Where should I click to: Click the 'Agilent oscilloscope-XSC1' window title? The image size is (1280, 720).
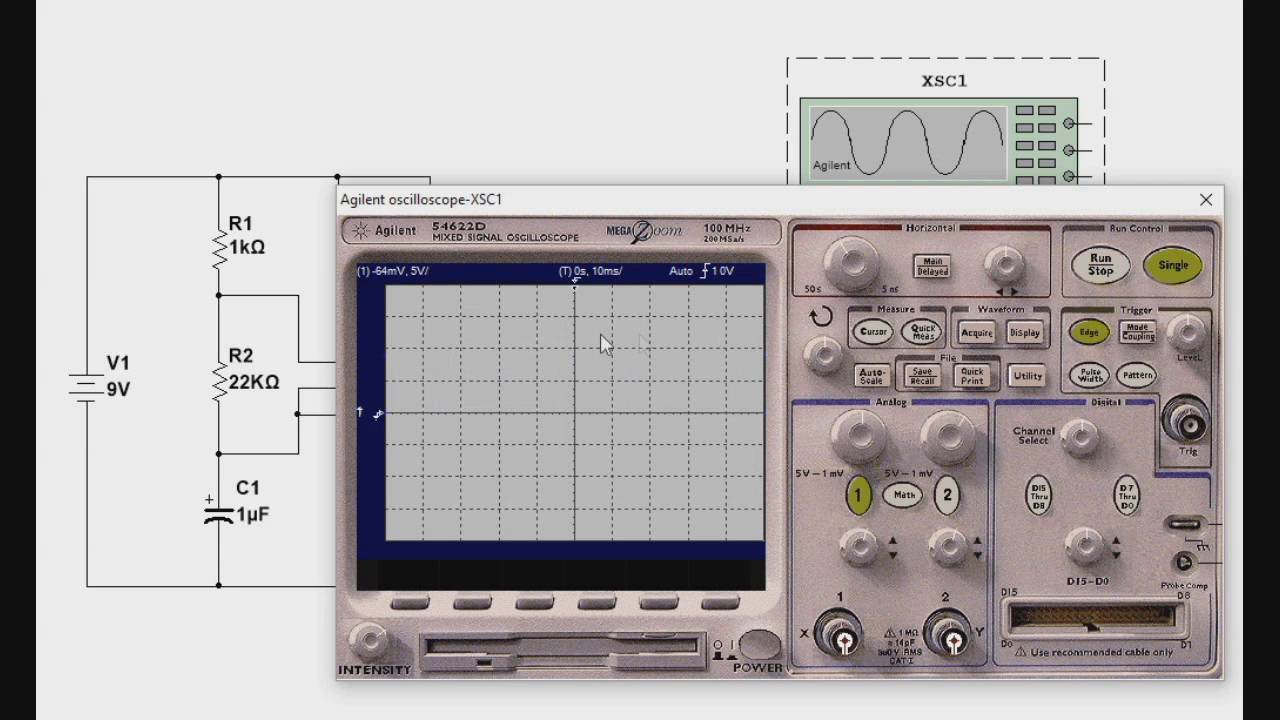421,200
